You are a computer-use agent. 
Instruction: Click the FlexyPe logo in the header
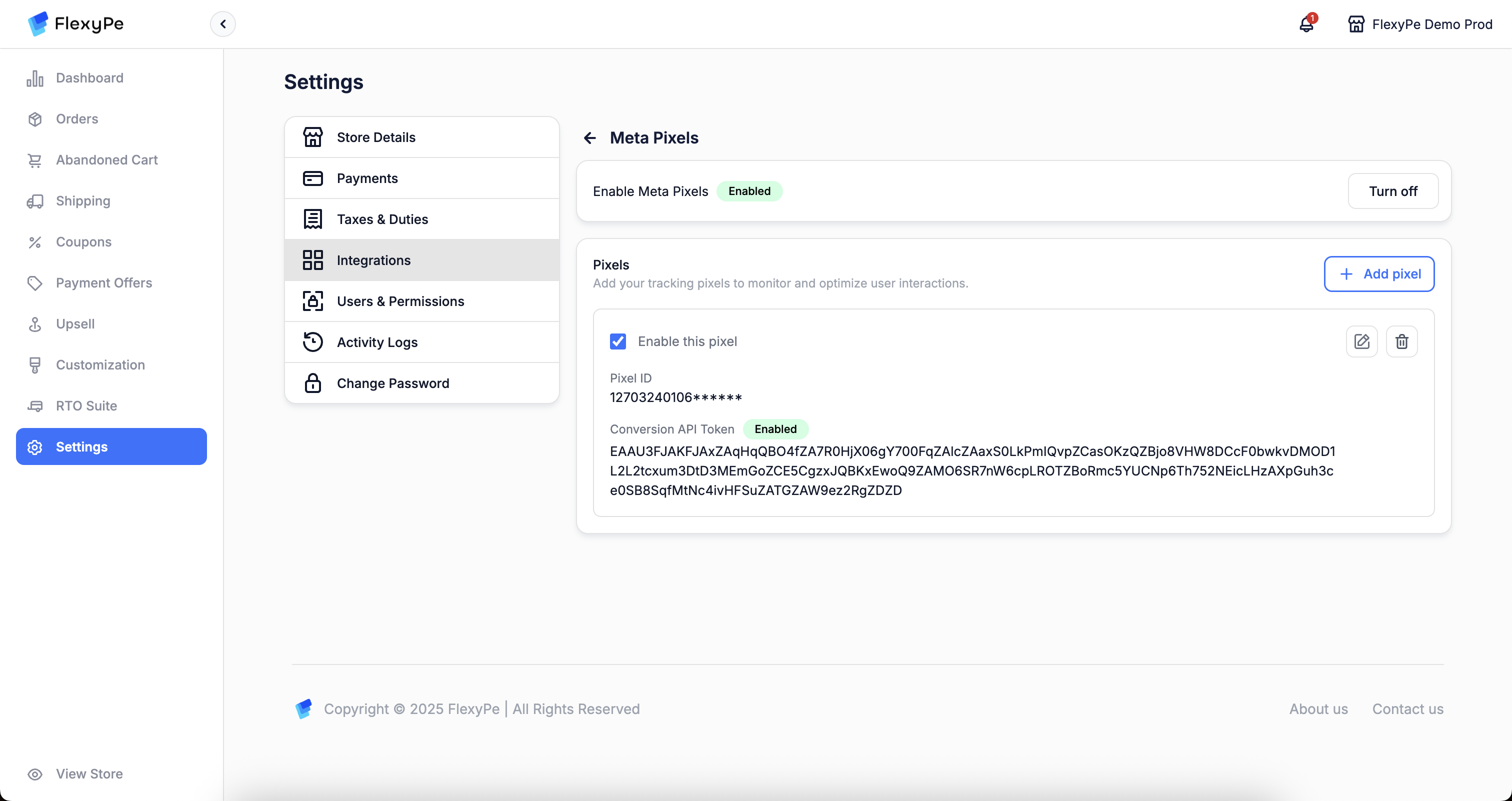pos(75,23)
